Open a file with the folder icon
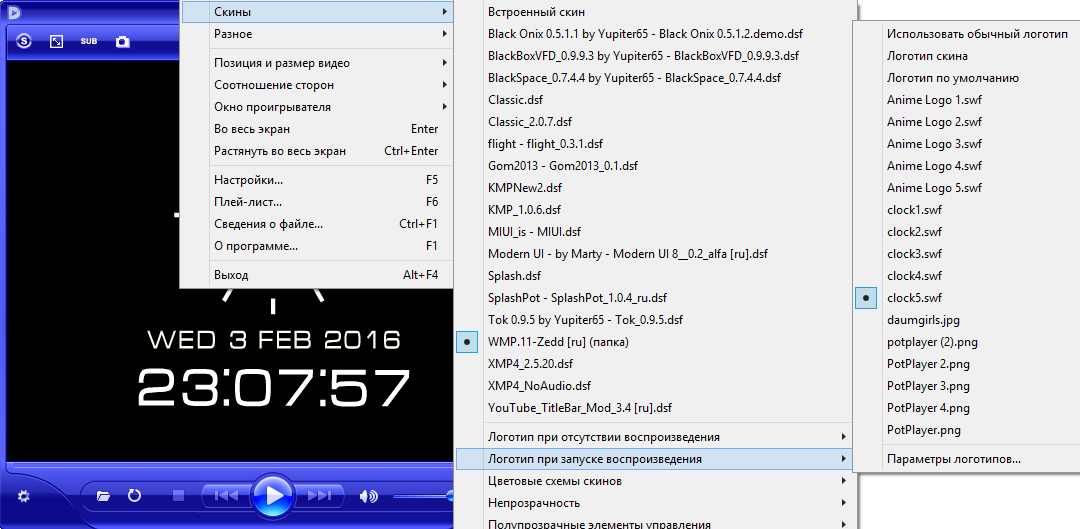Viewport: 1080px width, 529px height. (103, 496)
